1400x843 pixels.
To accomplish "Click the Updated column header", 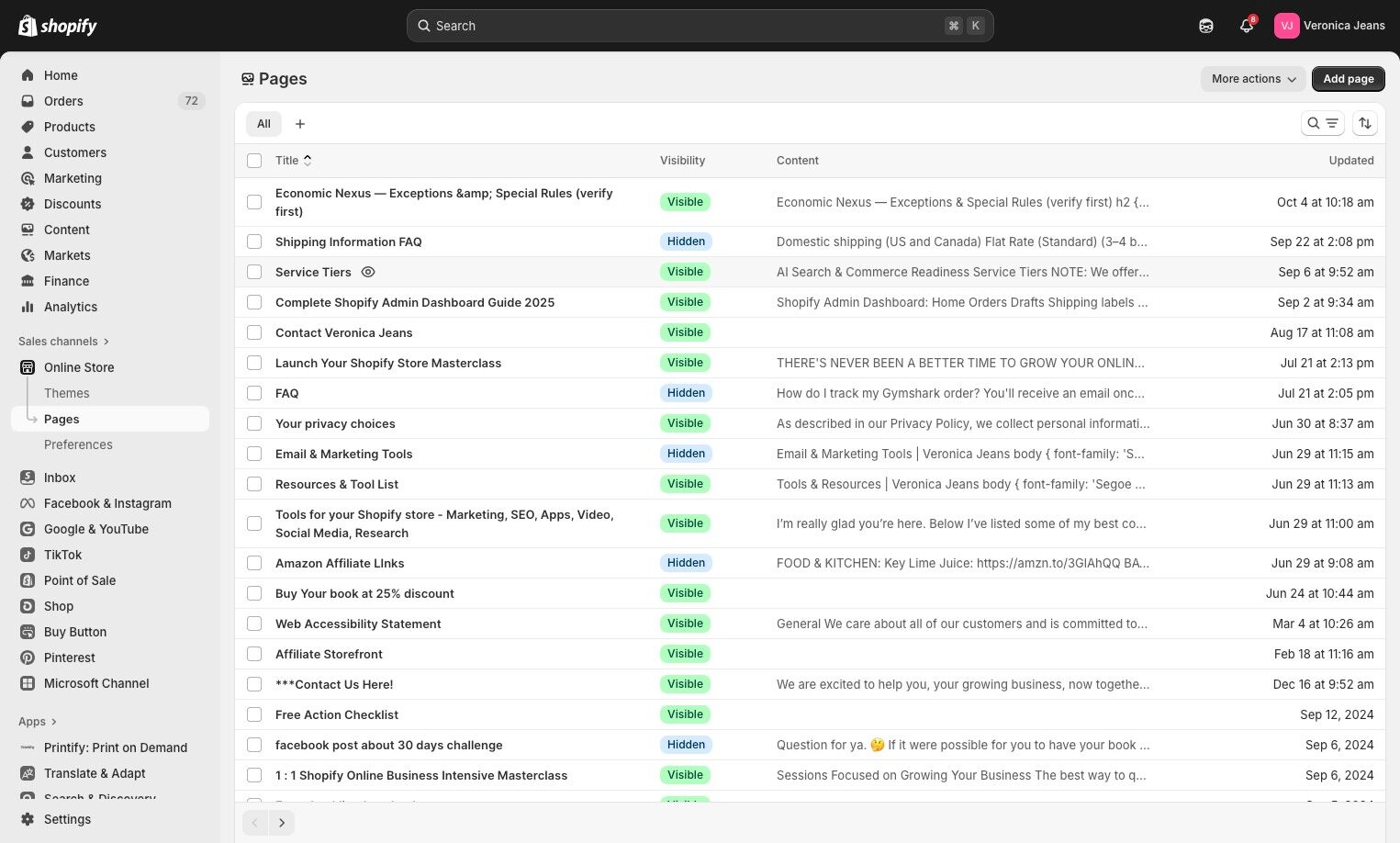I will click(x=1351, y=161).
